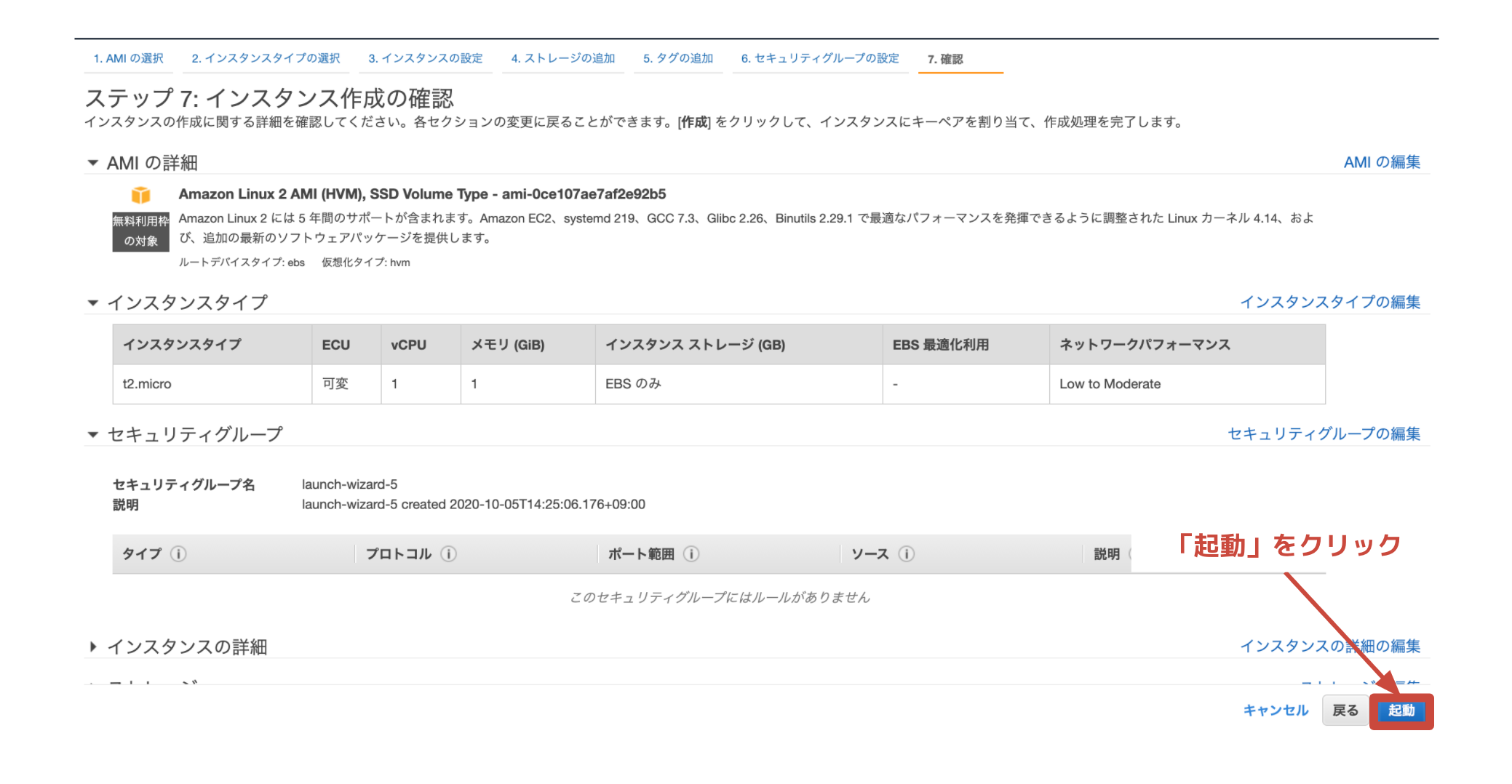Viewport: 1512px width, 784px height.
Task: Collapse the セキュリティグループ section
Action: click(93, 434)
